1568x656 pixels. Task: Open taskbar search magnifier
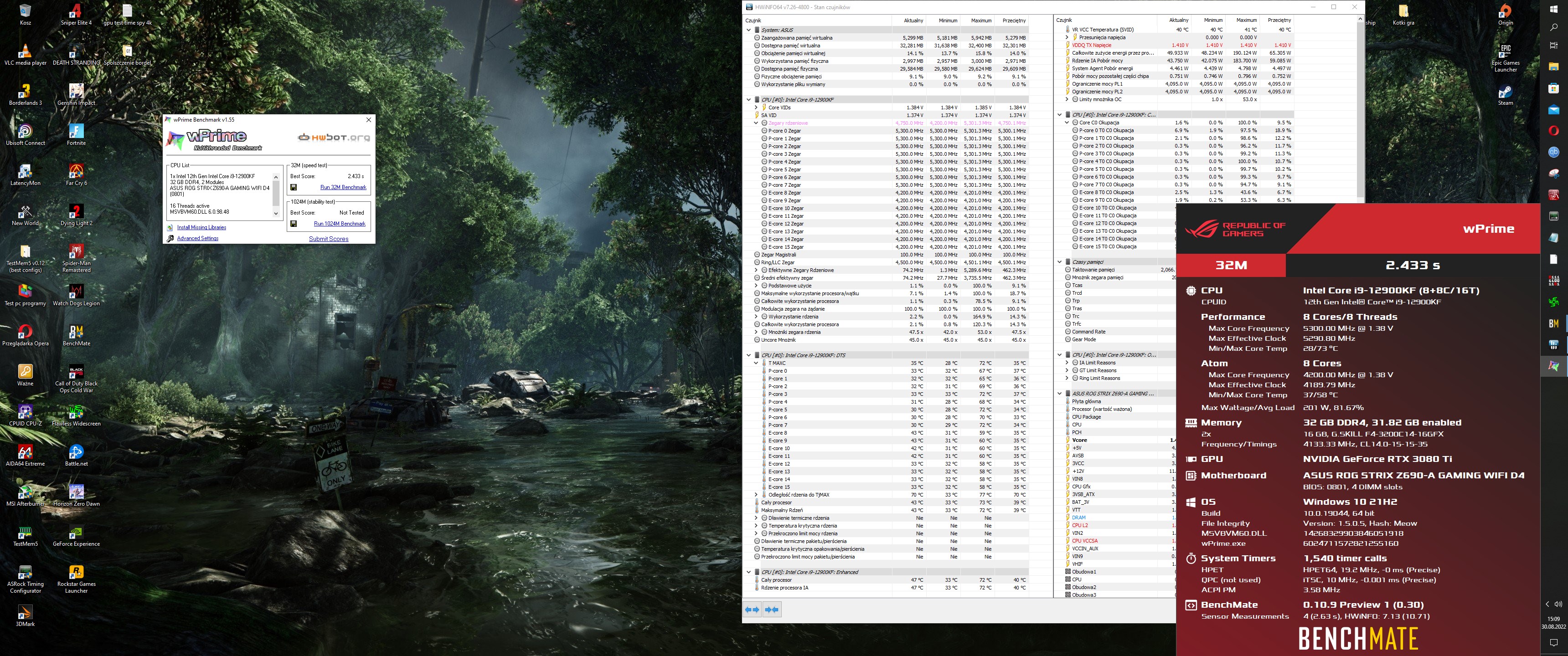[x=1553, y=27]
